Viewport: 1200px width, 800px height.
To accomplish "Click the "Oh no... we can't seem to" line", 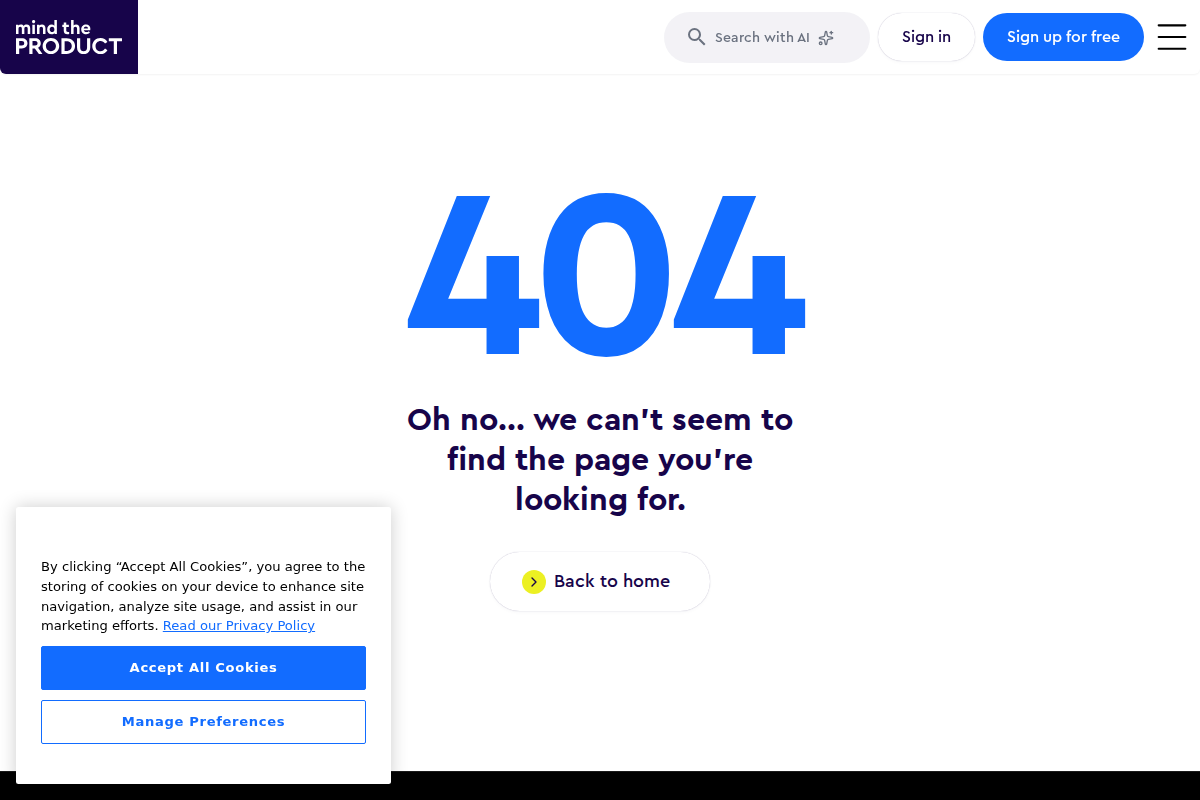I will click(x=600, y=419).
